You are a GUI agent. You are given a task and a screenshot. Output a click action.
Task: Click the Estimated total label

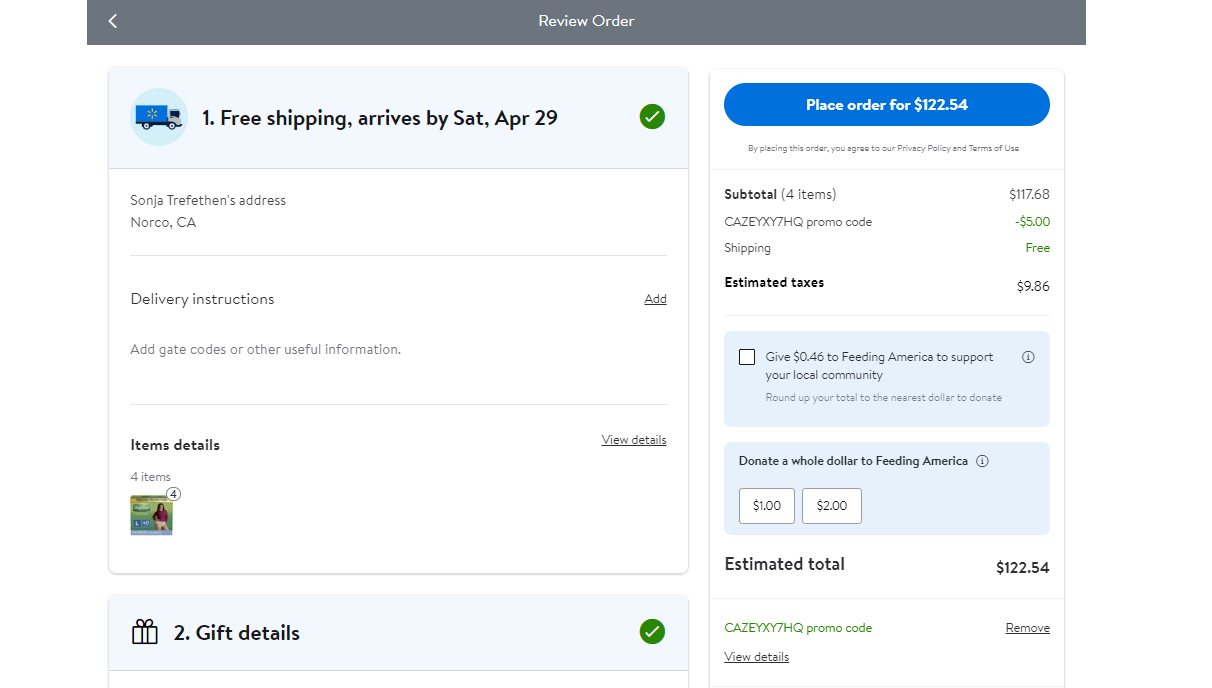784,564
